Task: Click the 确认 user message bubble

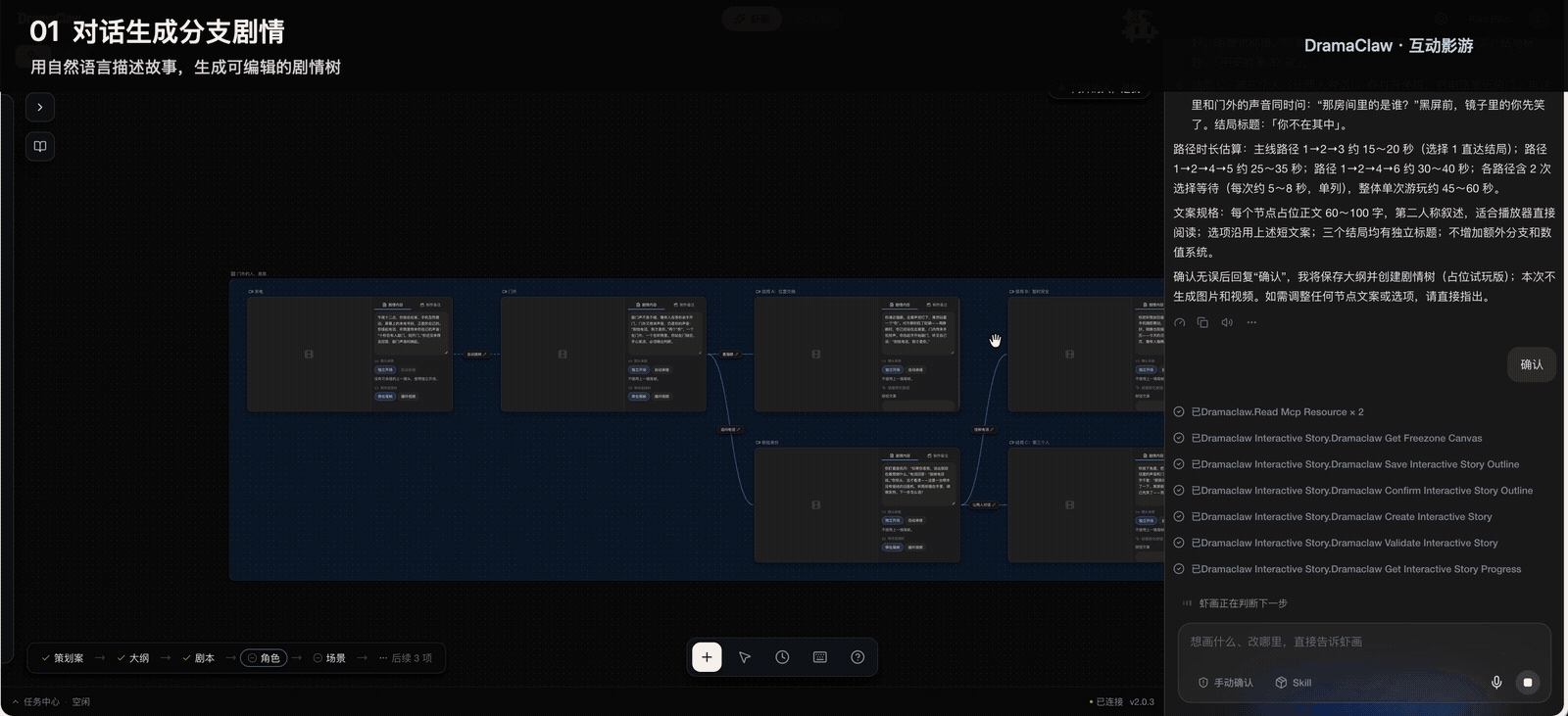Action: pos(1532,364)
